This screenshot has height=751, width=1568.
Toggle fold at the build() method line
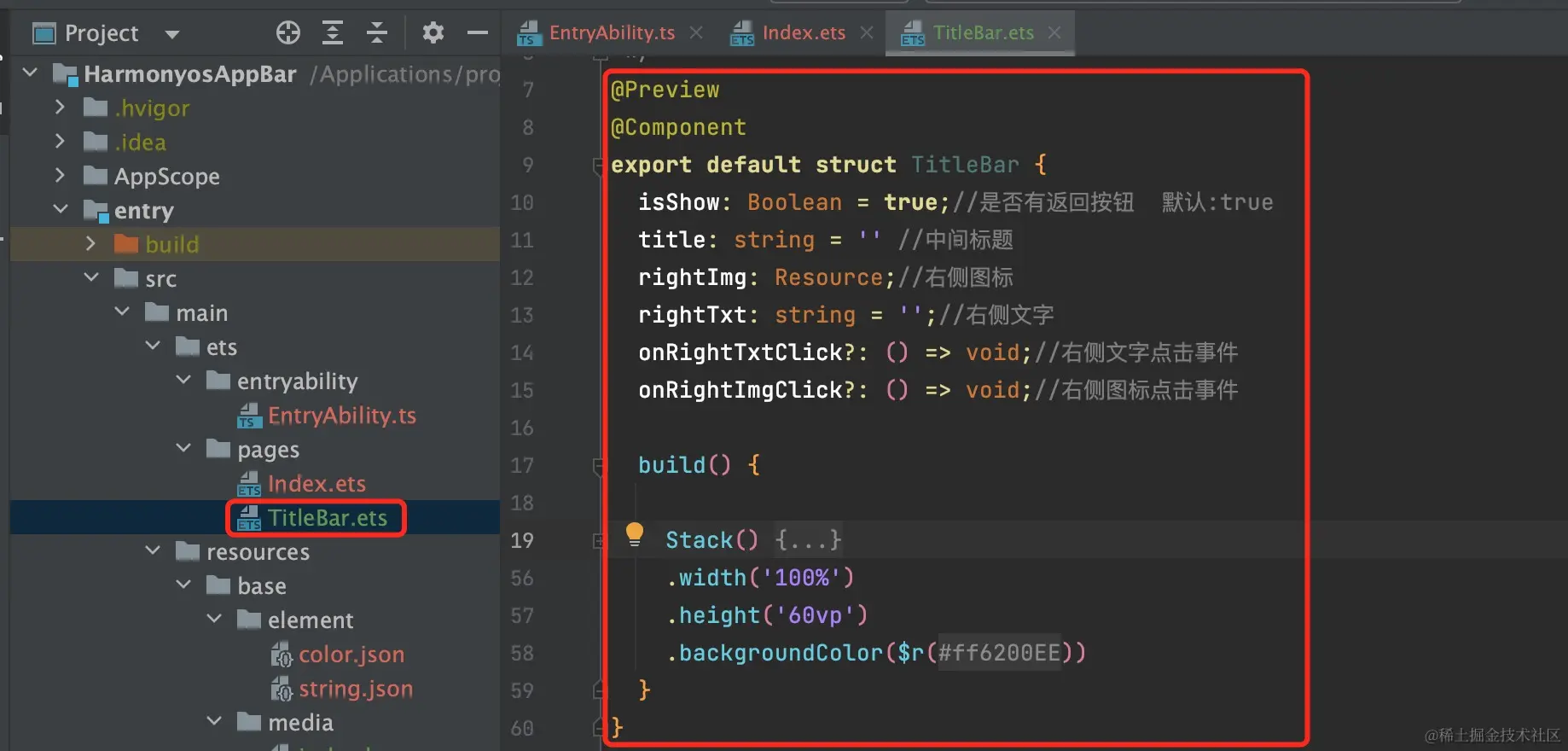(600, 465)
